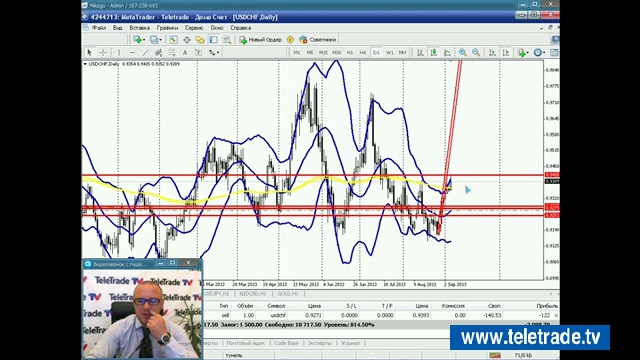Set chart type to bar chart
640x360 pixels.
[x=420, y=52]
